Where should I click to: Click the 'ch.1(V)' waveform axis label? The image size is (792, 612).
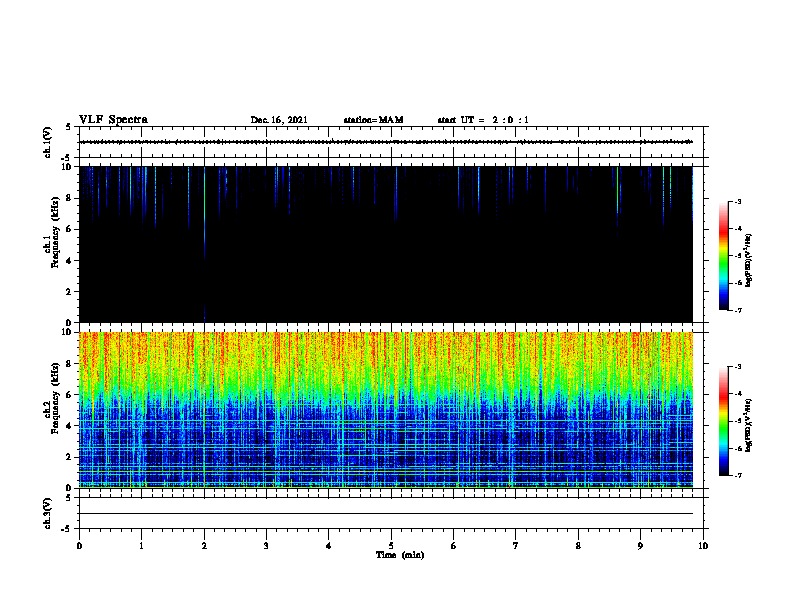[x=48, y=142]
